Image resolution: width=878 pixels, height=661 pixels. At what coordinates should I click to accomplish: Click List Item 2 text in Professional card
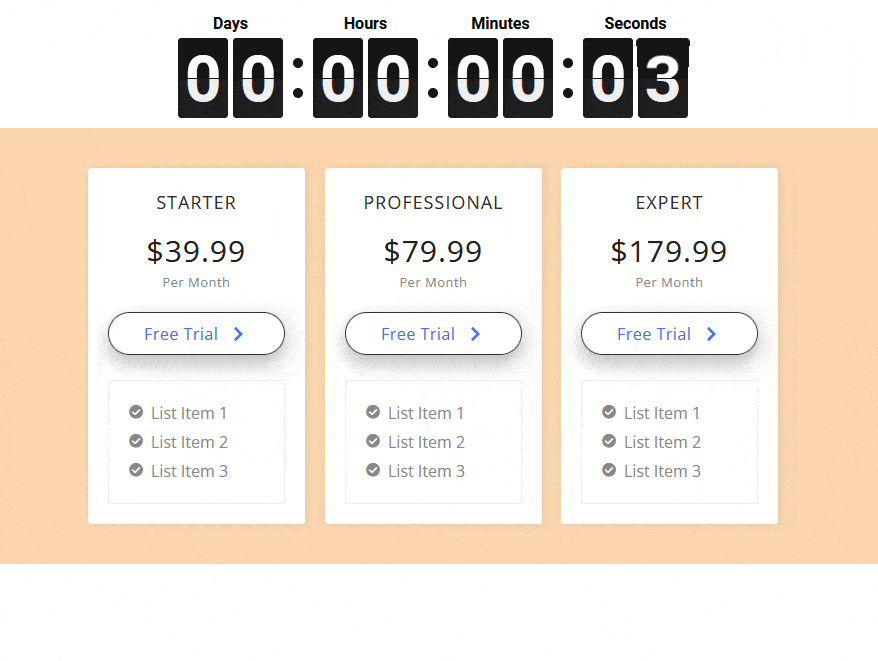point(426,442)
